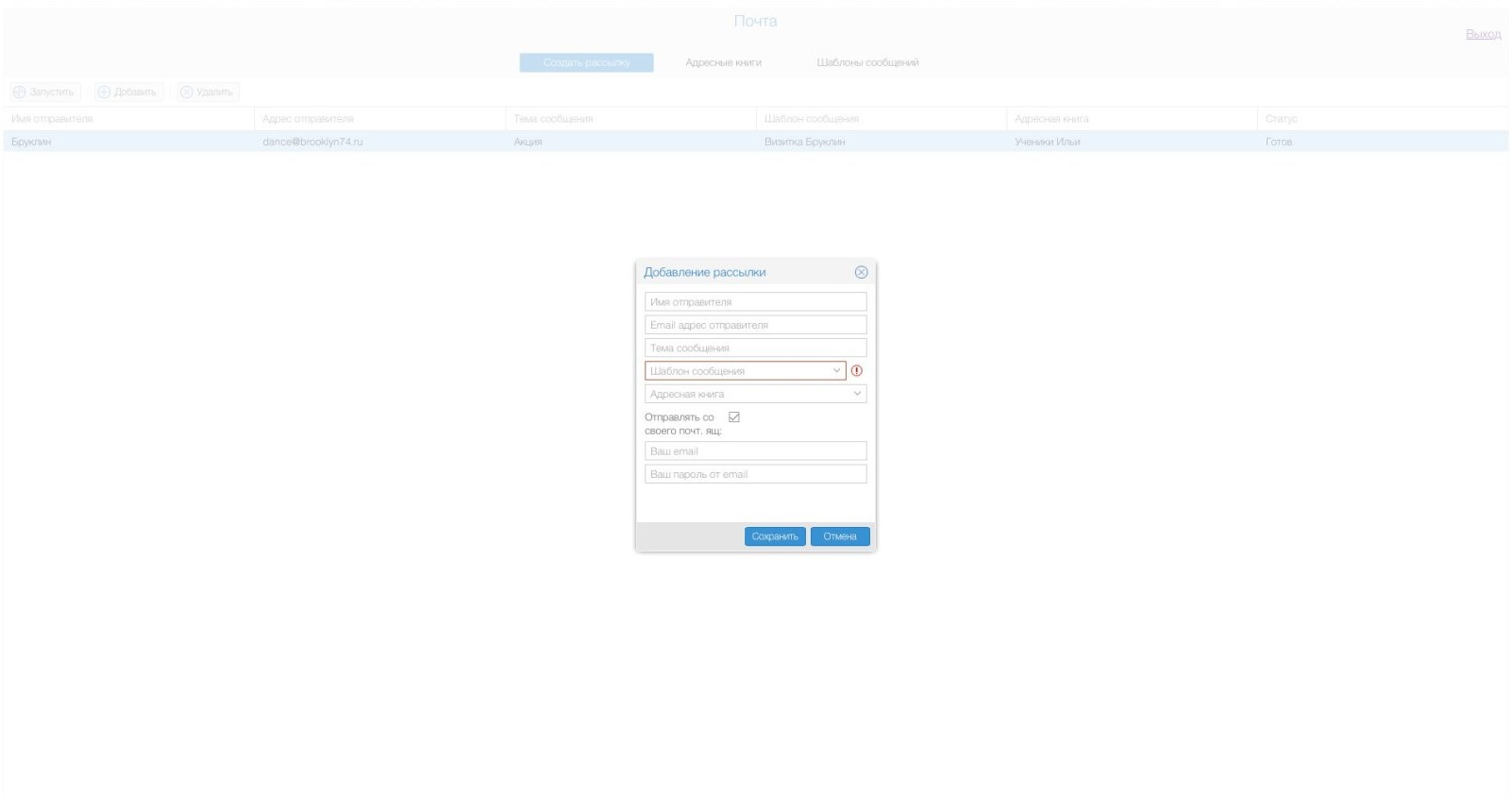Image resolution: width=1512 pixels, height=798 pixels.
Task: Click the red error icon beside Шаблон сообщения
Action: (857, 371)
